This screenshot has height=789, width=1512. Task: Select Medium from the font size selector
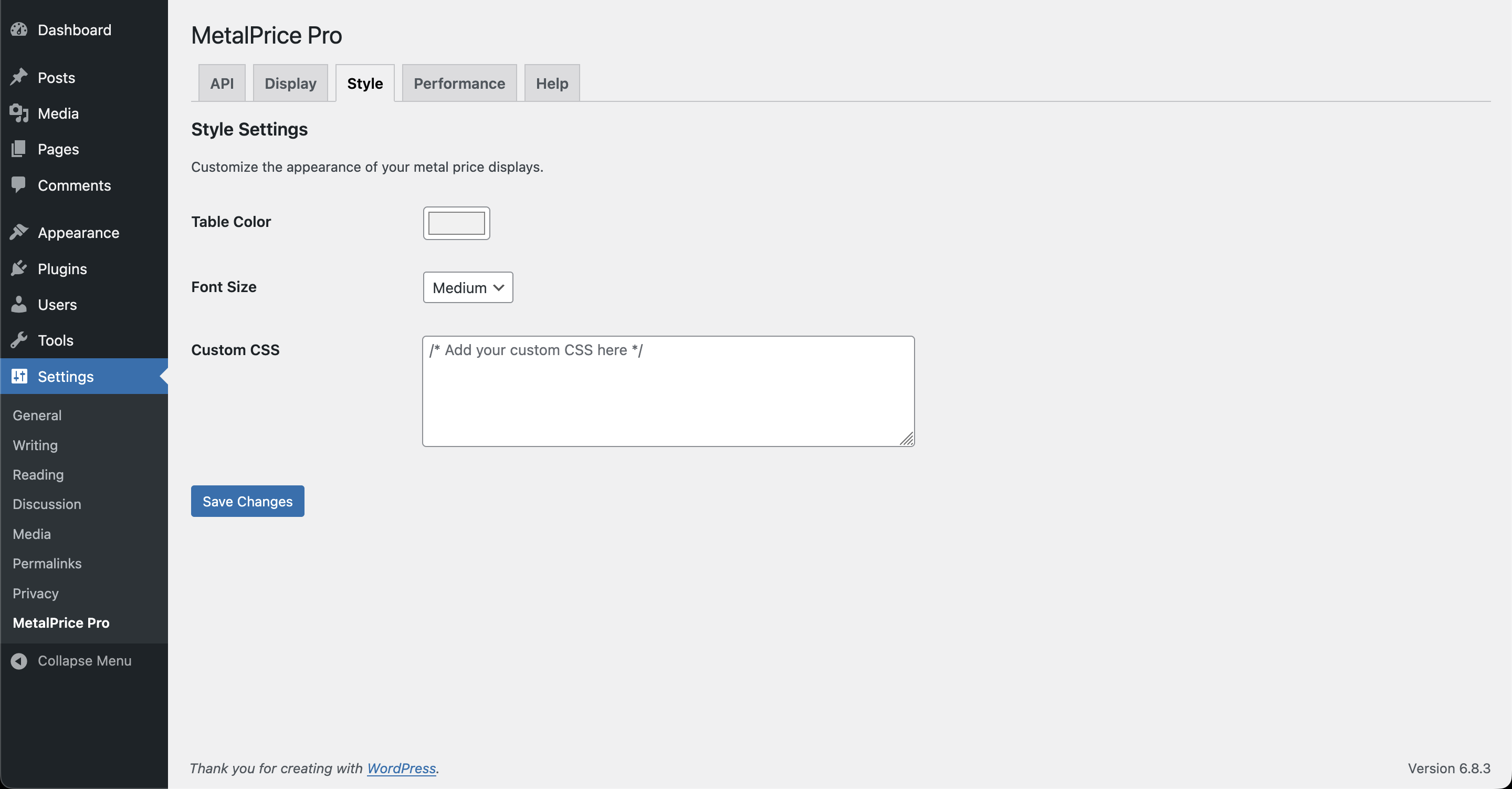click(x=468, y=287)
